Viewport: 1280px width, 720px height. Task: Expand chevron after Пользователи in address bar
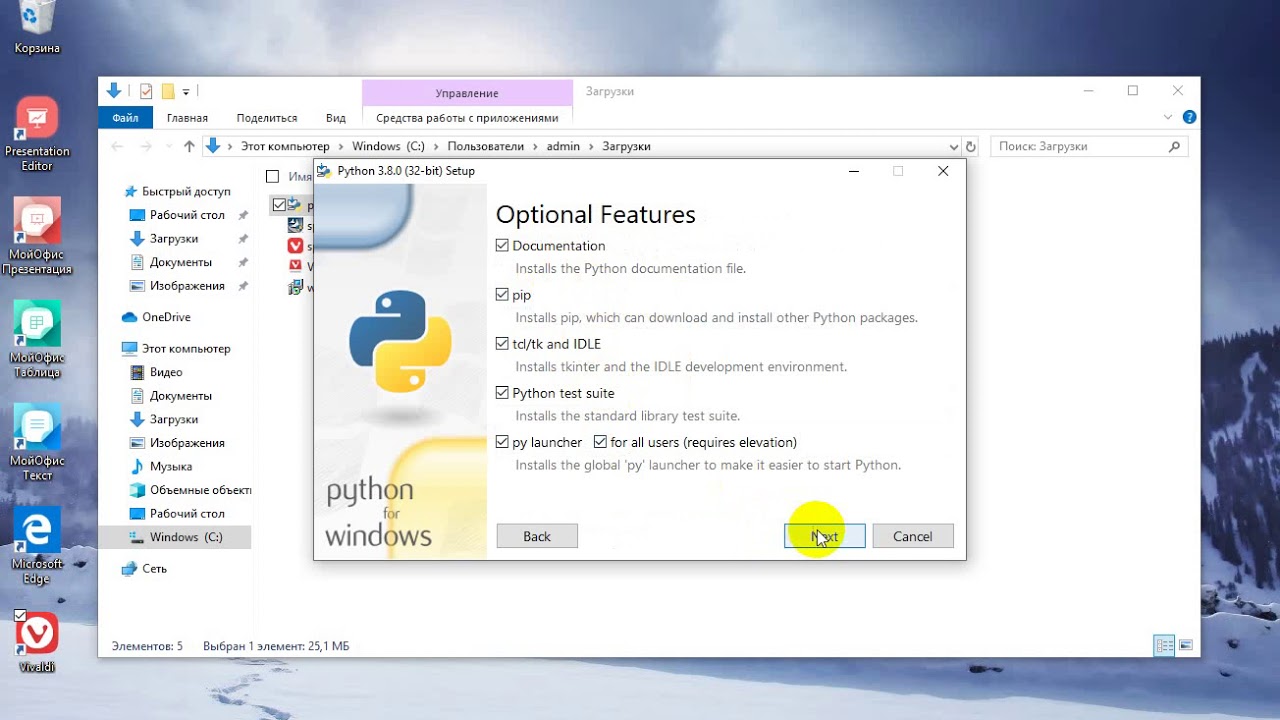click(535, 146)
